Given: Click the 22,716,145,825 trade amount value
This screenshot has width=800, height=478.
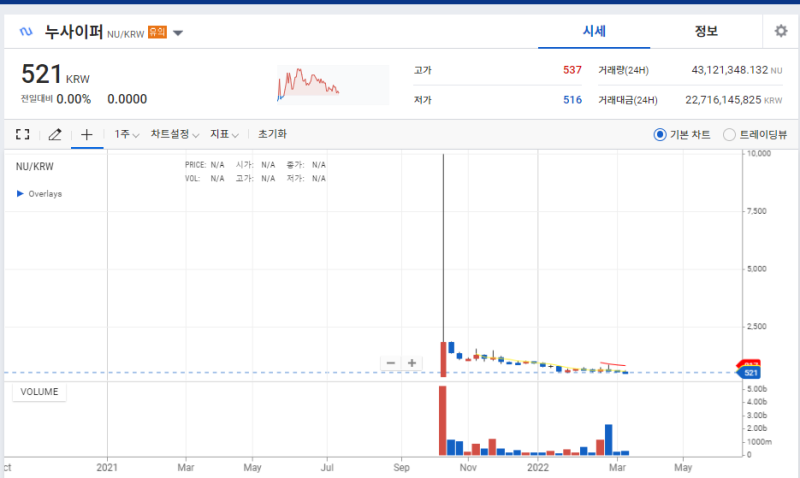Looking at the screenshot, I should pyautogui.click(x=723, y=100).
